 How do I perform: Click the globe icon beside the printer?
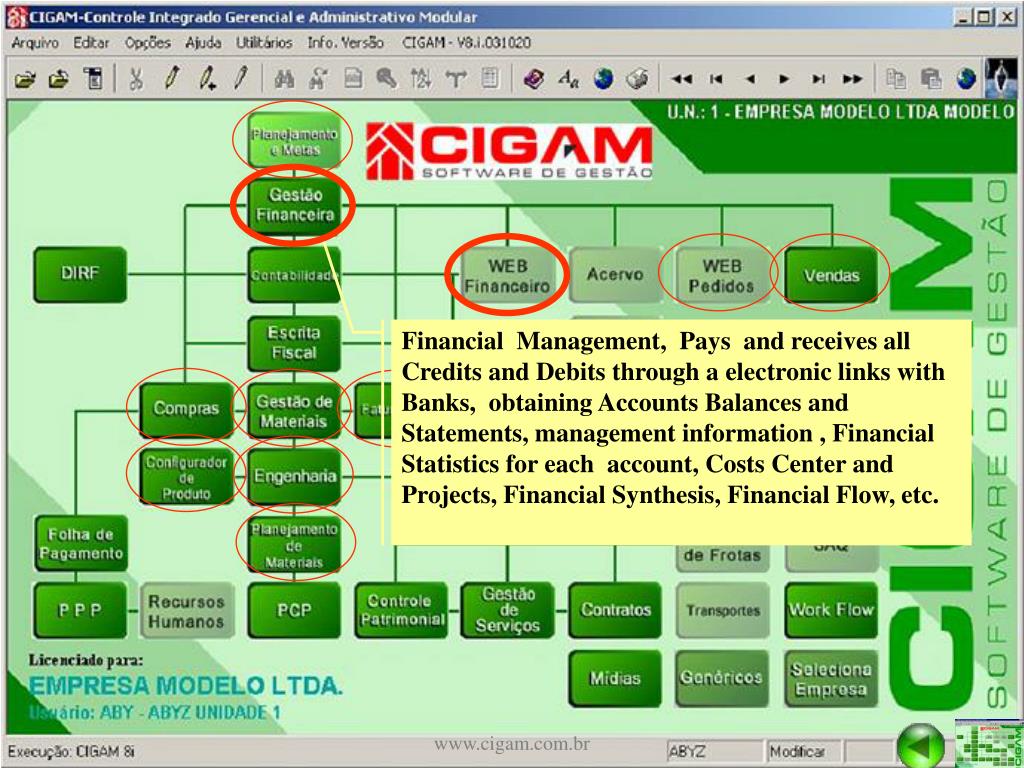603,80
